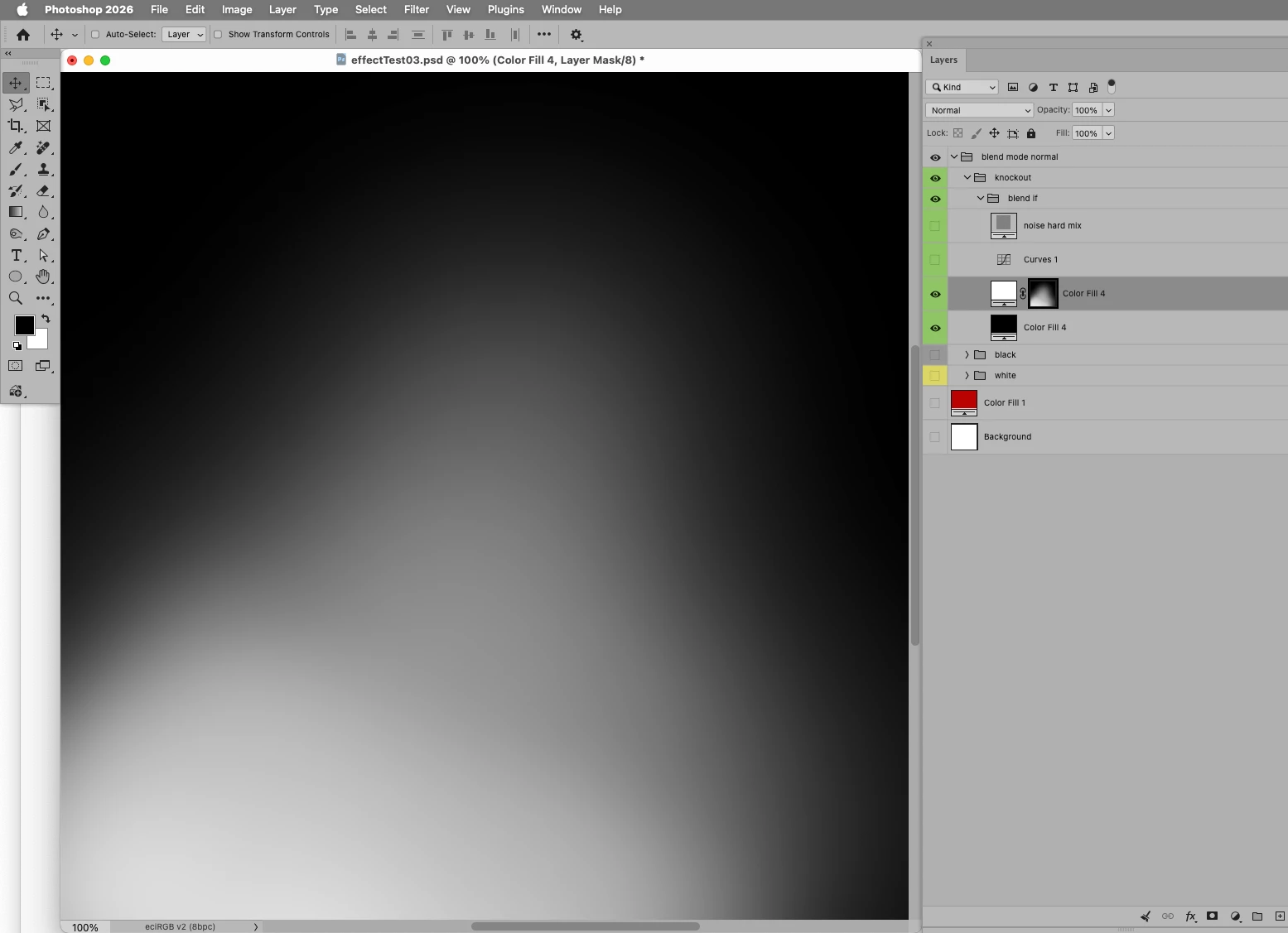Open the Select menu
1288x933 pixels.
[371, 9]
